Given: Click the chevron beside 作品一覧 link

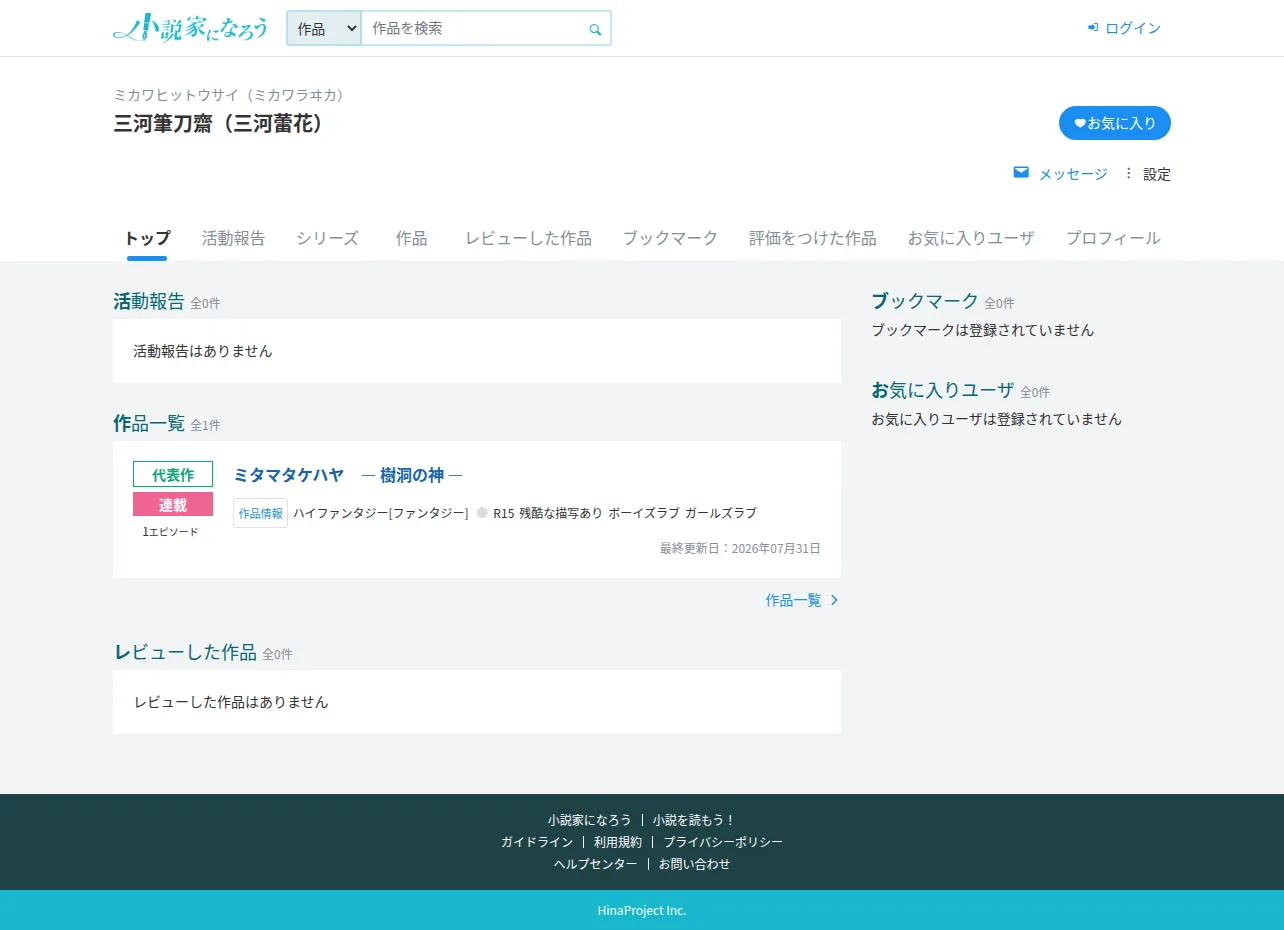Looking at the screenshot, I should [835, 600].
